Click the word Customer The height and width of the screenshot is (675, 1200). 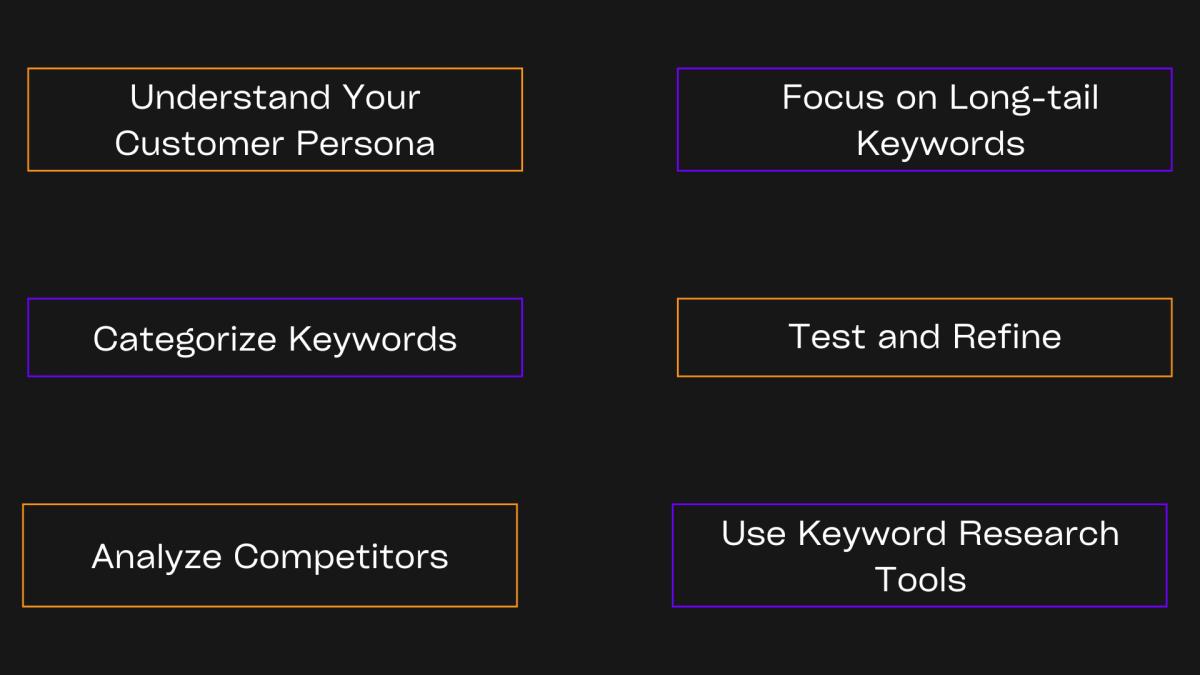201,143
